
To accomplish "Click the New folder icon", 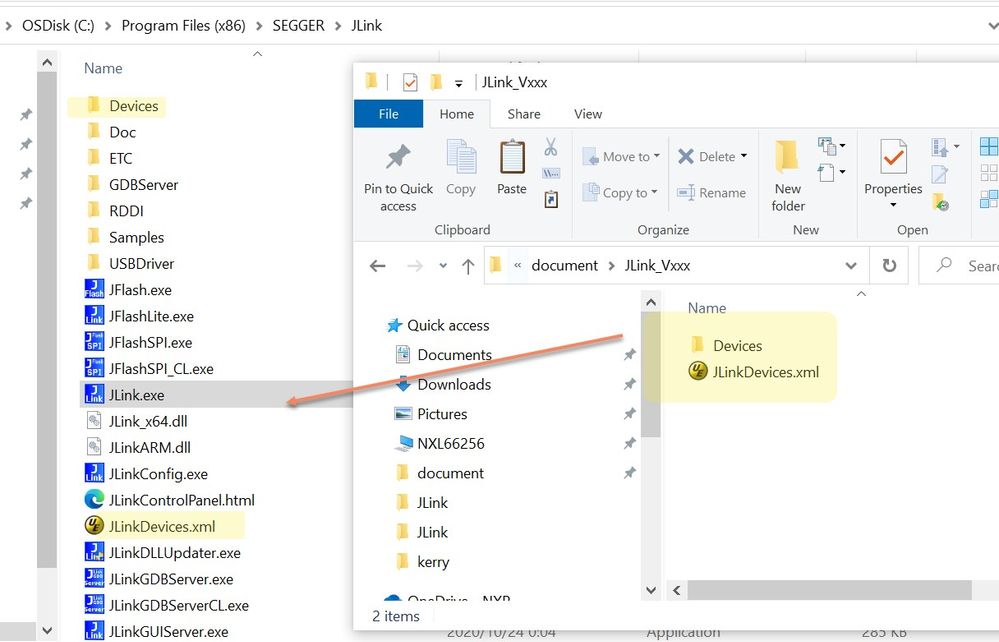I will coord(787,157).
